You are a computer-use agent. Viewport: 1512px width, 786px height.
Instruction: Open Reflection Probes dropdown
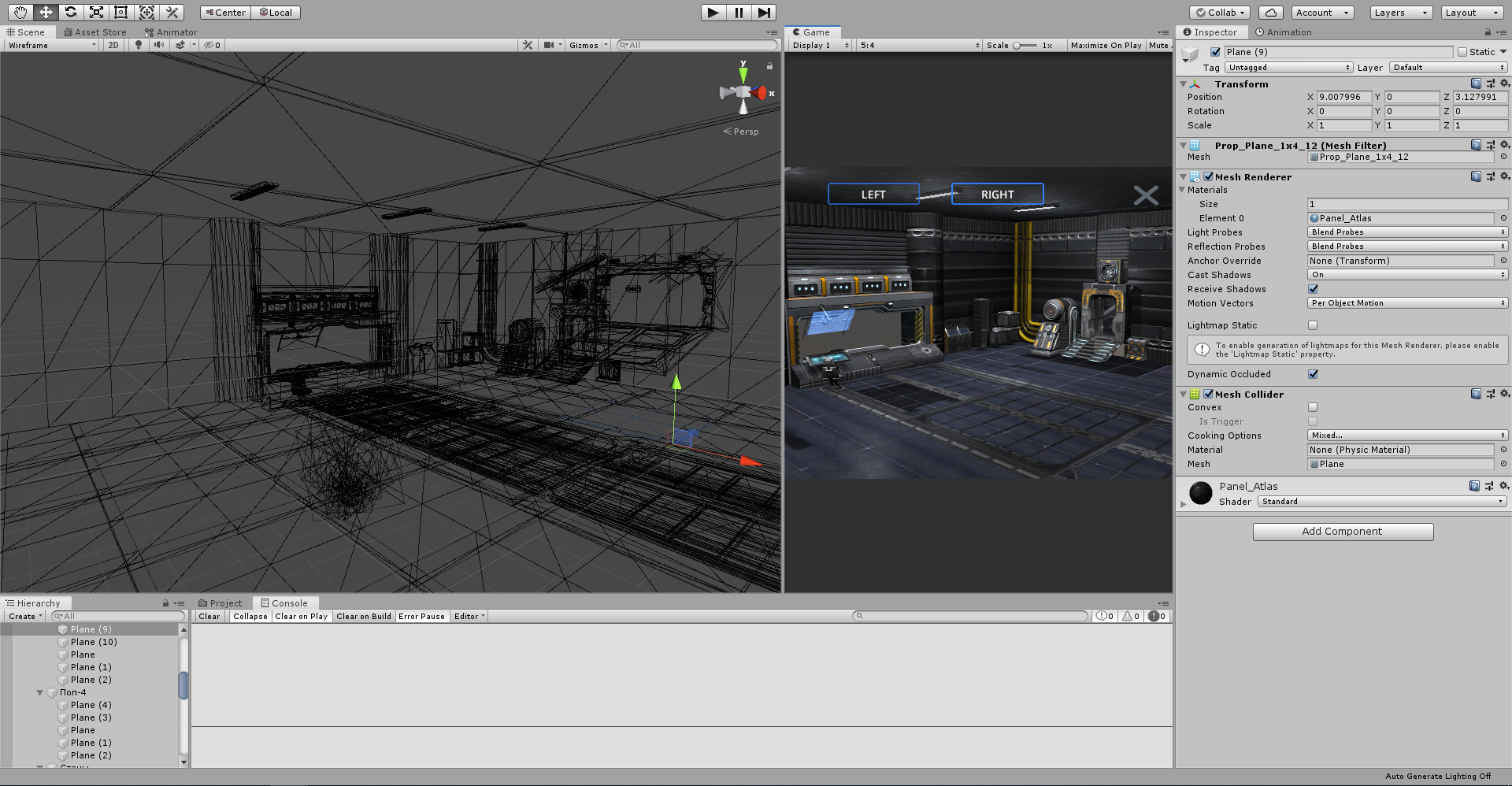coord(1407,247)
